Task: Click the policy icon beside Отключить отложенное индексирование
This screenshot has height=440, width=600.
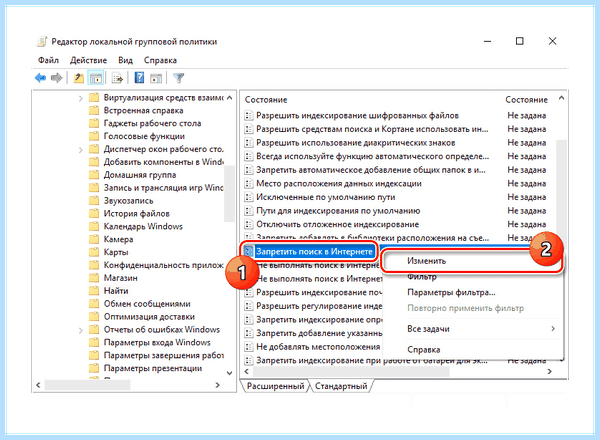Action: tap(249, 224)
